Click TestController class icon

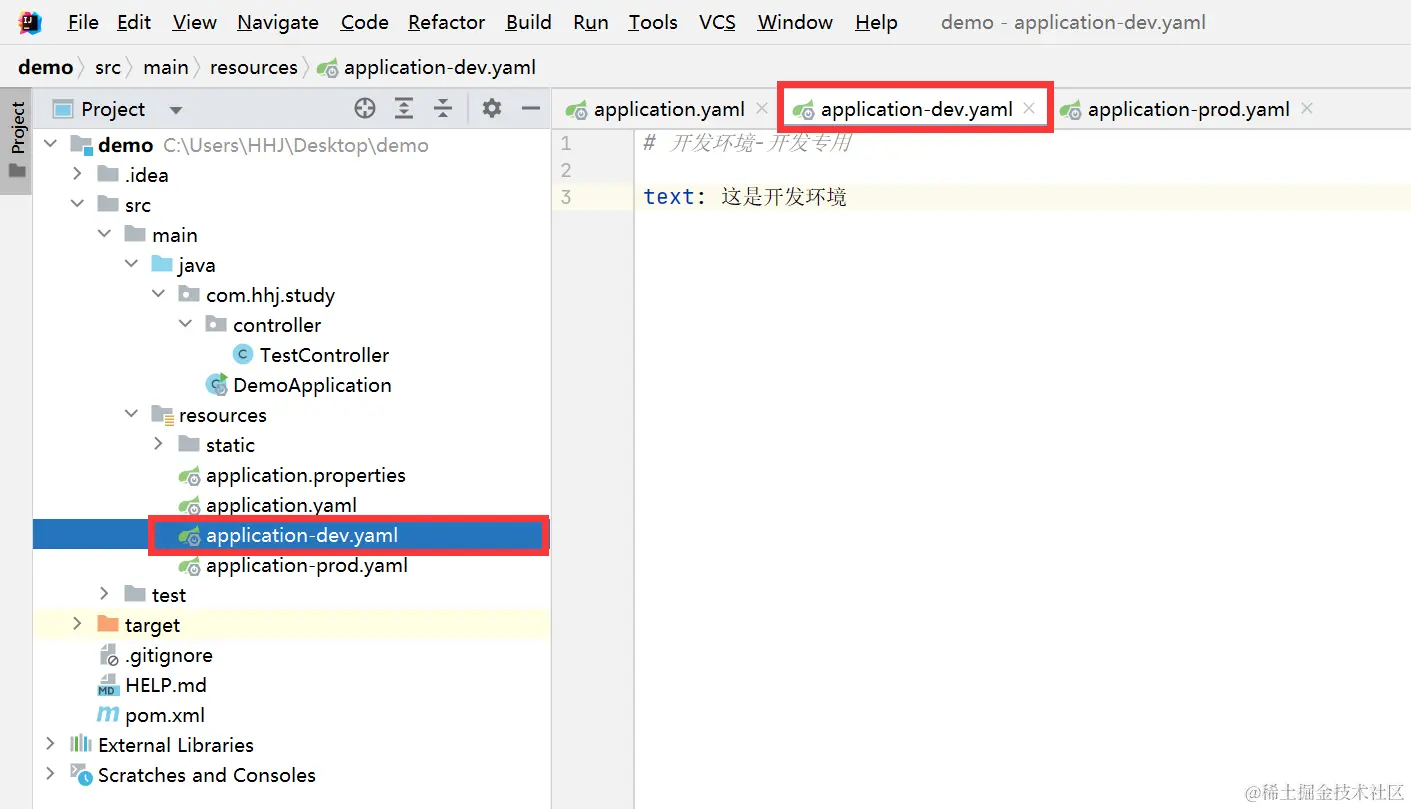pos(242,354)
